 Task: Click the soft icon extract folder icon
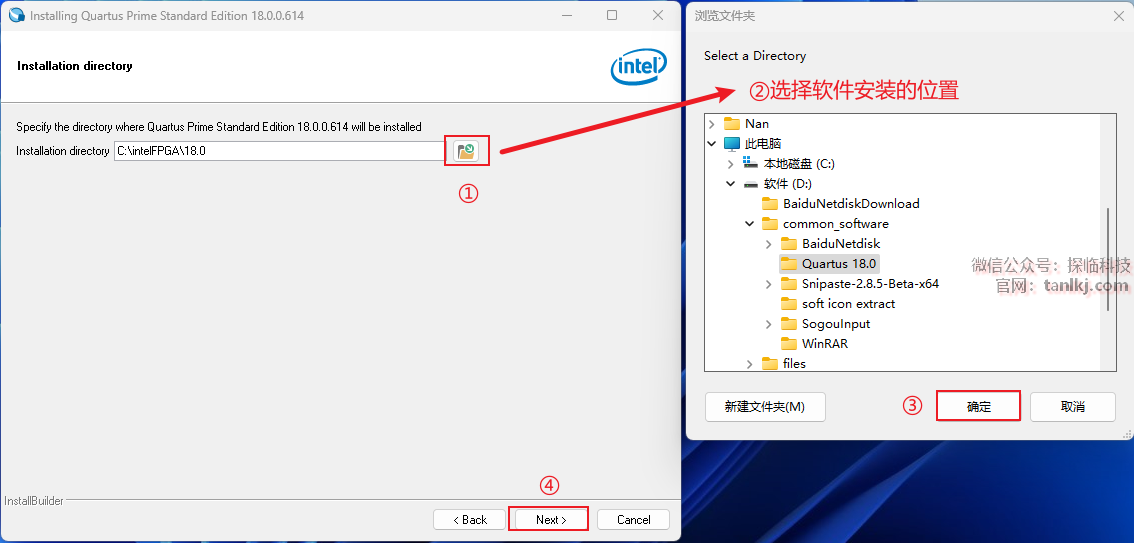788,304
